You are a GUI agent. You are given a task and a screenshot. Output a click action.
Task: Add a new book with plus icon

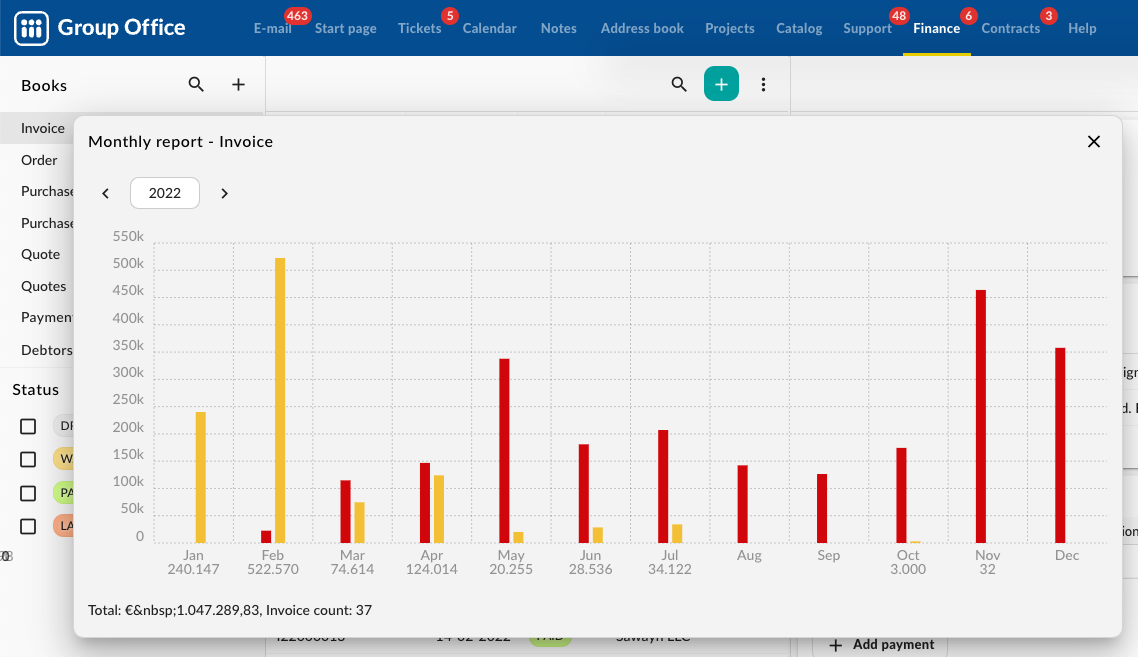[x=238, y=85]
